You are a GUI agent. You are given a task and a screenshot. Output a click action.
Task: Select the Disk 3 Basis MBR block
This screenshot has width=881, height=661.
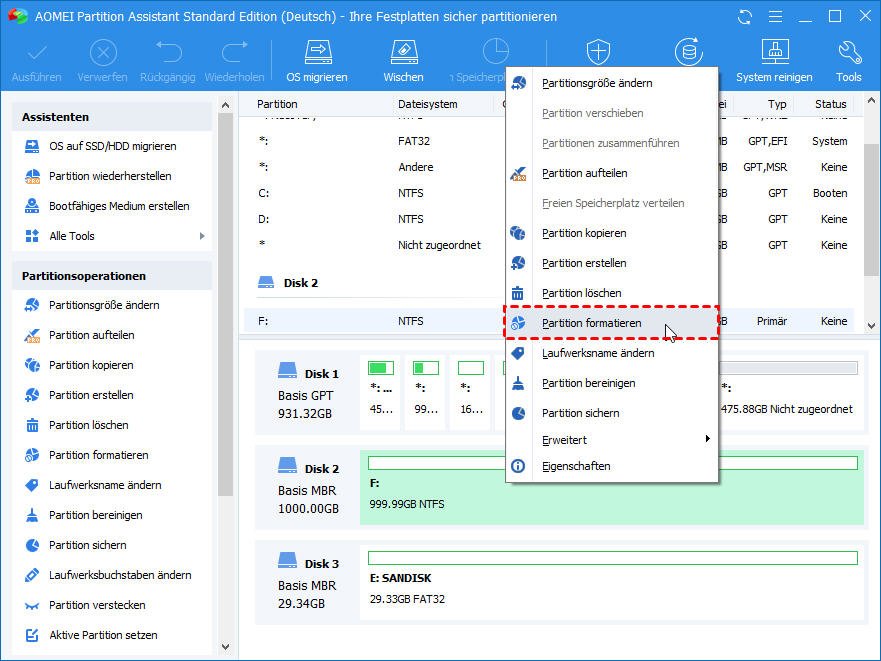308,583
